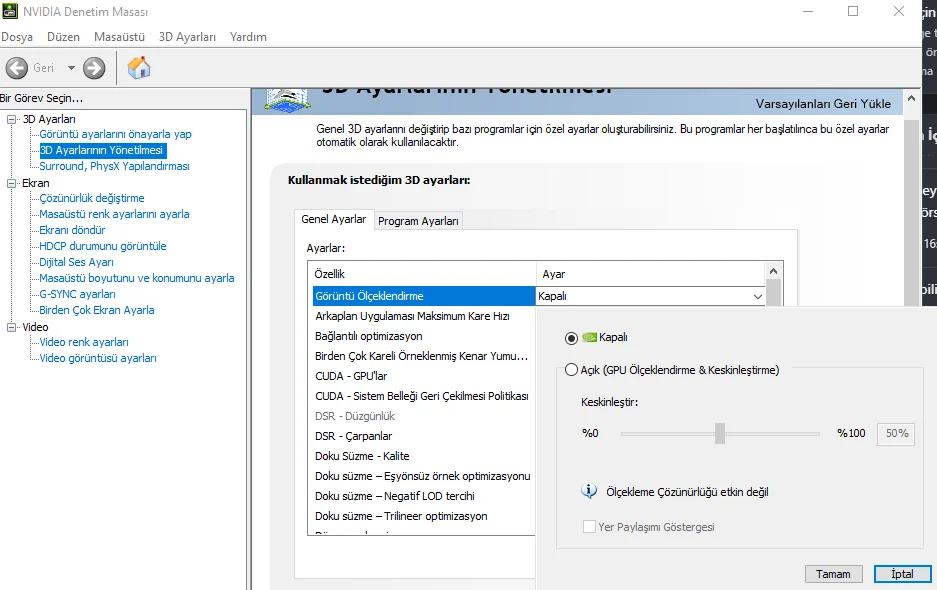Viewport: 937px width, 590px height.
Task: Click the Keskinleştir slider thumb
Action: click(720, 433)
